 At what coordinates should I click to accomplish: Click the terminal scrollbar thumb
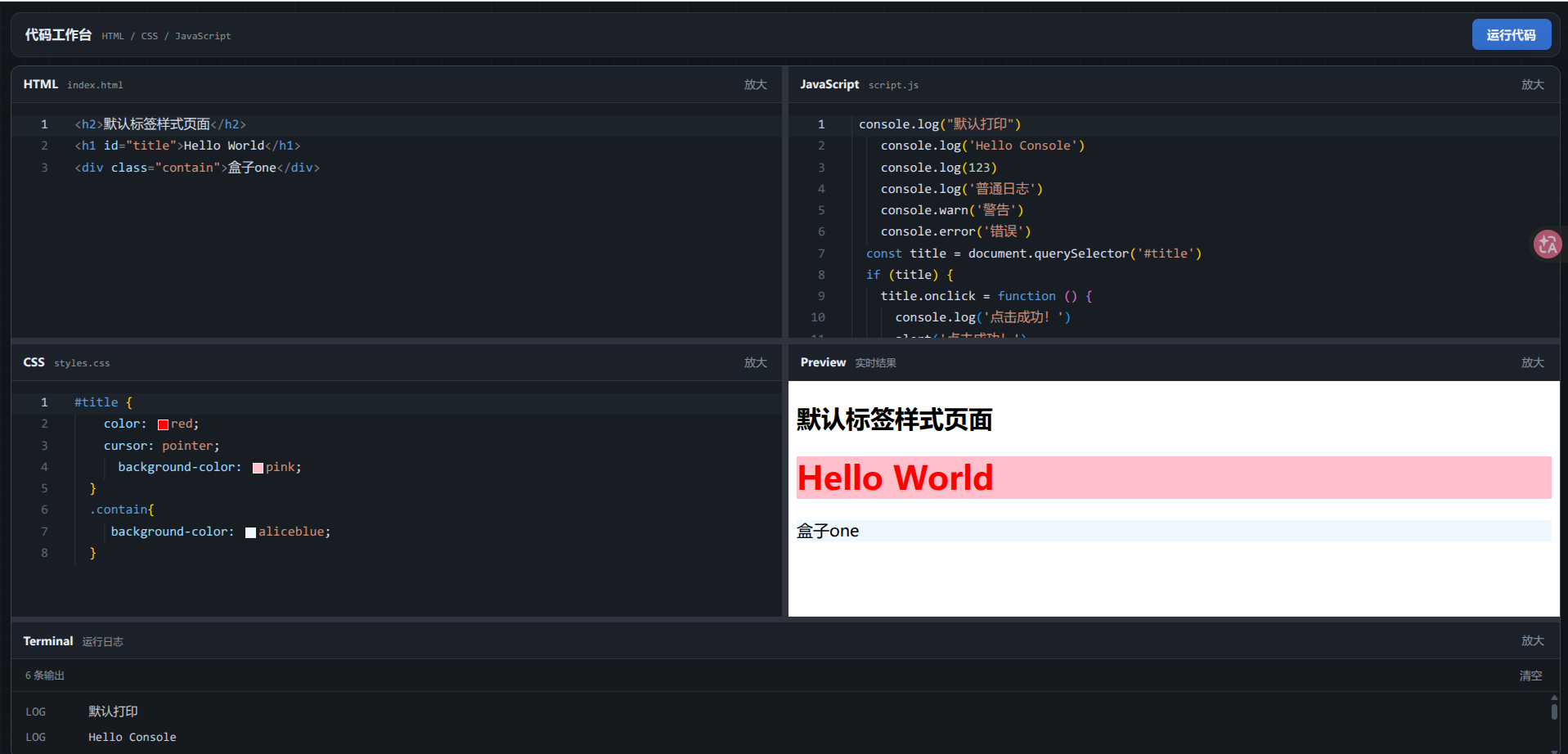click(1554, 711)
